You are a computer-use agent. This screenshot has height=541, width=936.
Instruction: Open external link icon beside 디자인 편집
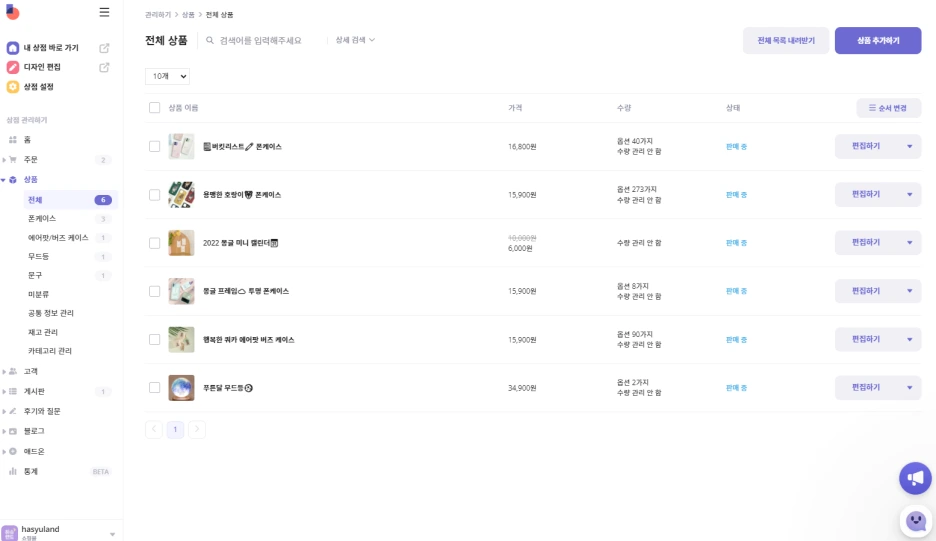pos(104,67)
